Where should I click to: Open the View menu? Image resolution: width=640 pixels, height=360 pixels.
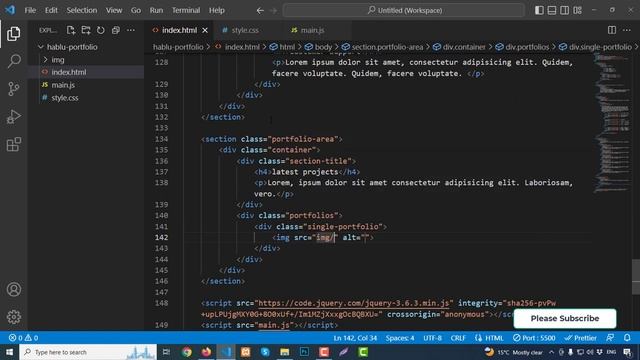point(114,10)
